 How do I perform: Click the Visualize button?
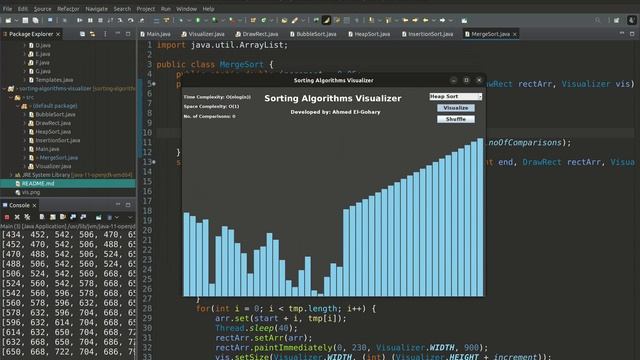[x=456, y=108]
